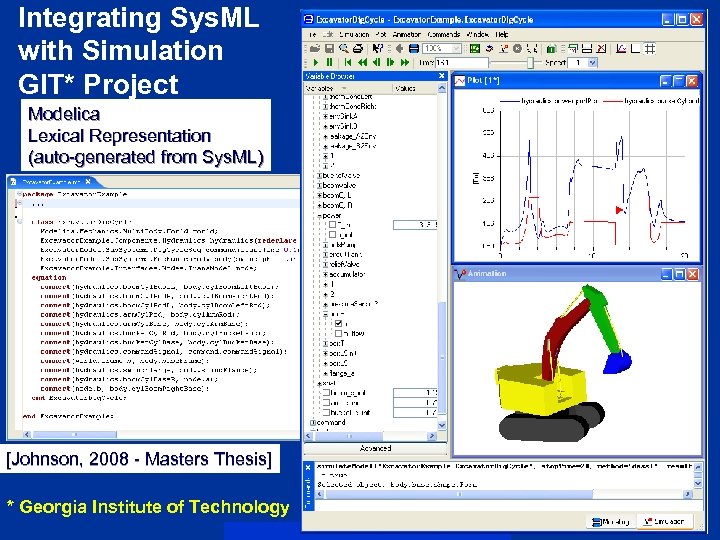Image resolution: width=720 pixels, height=540 pixels.
Task: Click the green simulation setup icon
Action: 551,48
